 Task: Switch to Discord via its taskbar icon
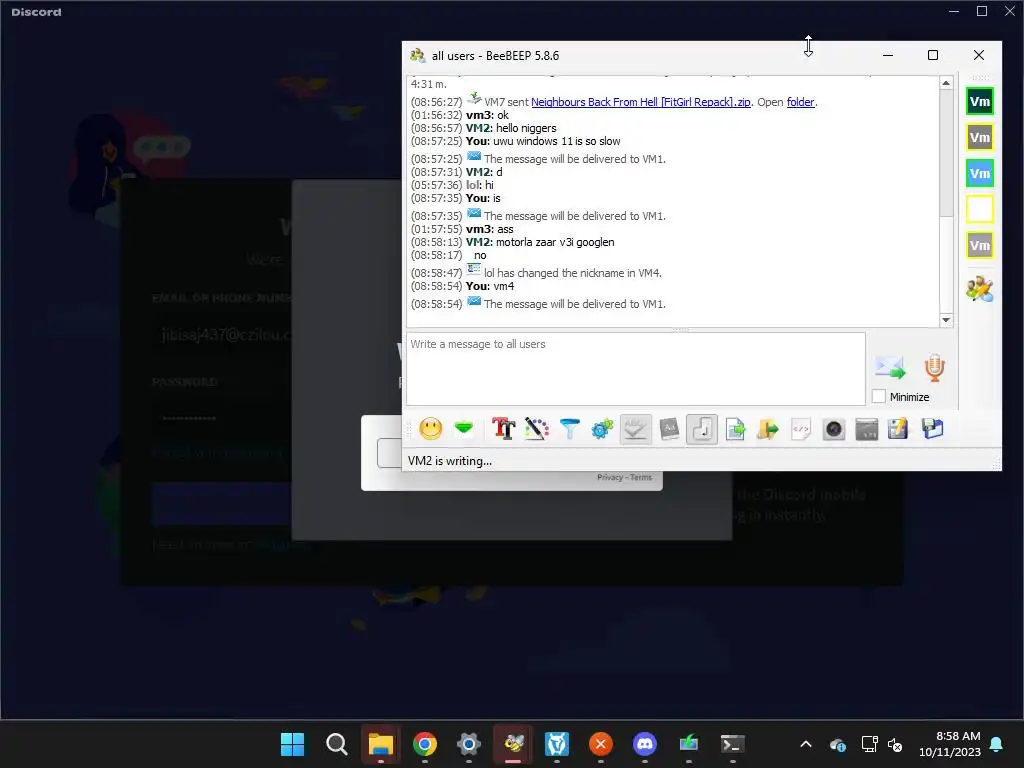[645, 744]
